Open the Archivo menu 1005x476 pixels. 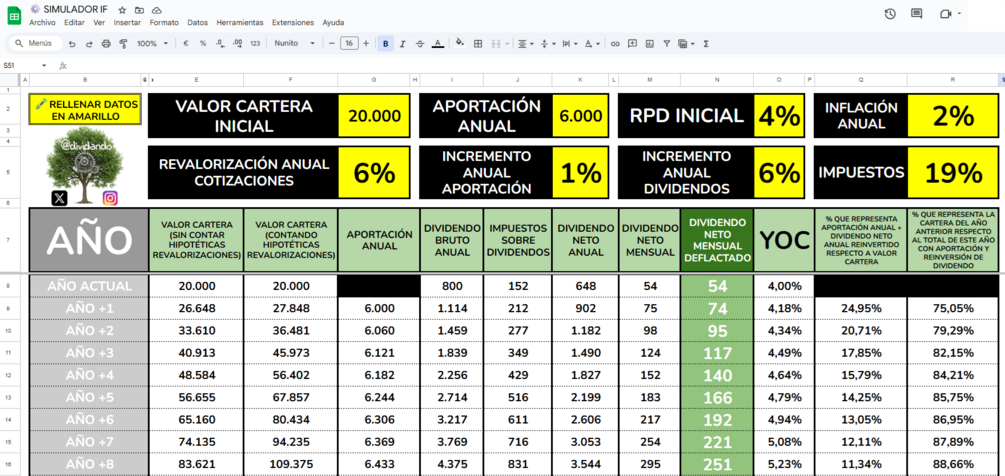click(42, 22)
